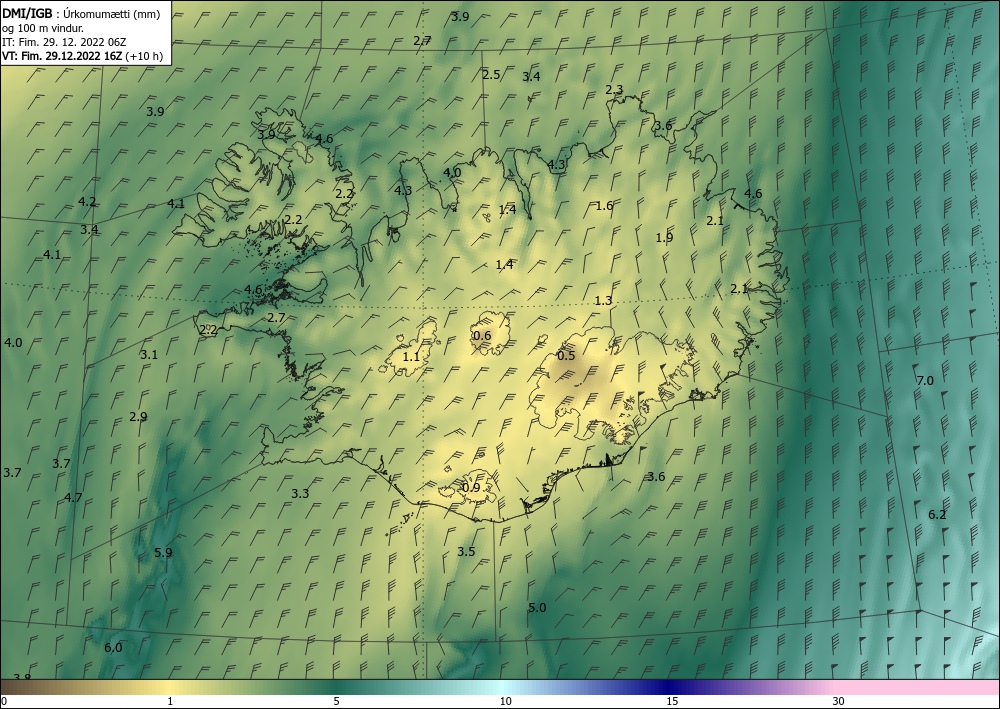
Task: Click the 1.1 value on the glacier
Action: (411, 356)
